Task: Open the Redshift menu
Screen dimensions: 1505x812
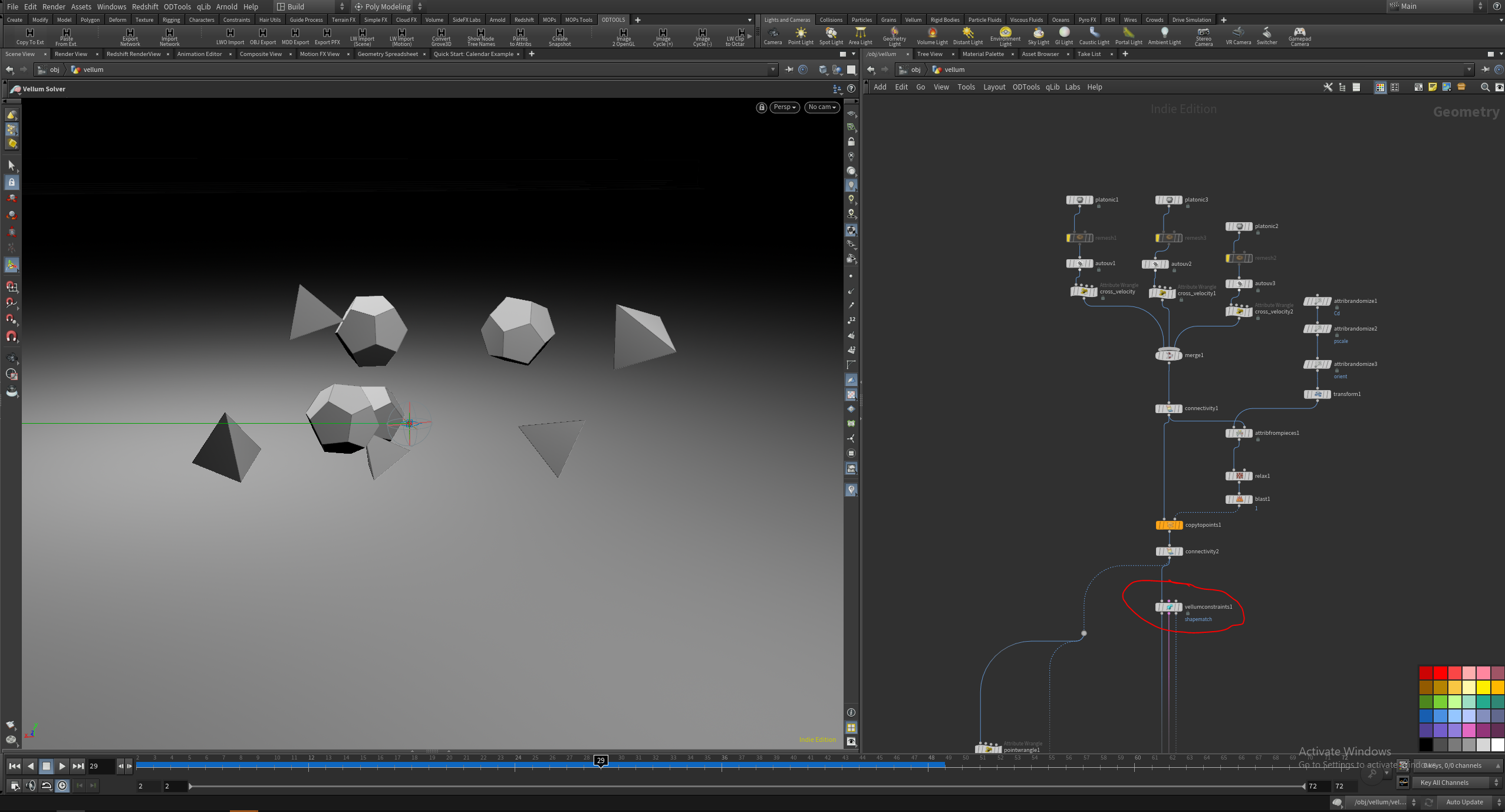Action: 145,6
